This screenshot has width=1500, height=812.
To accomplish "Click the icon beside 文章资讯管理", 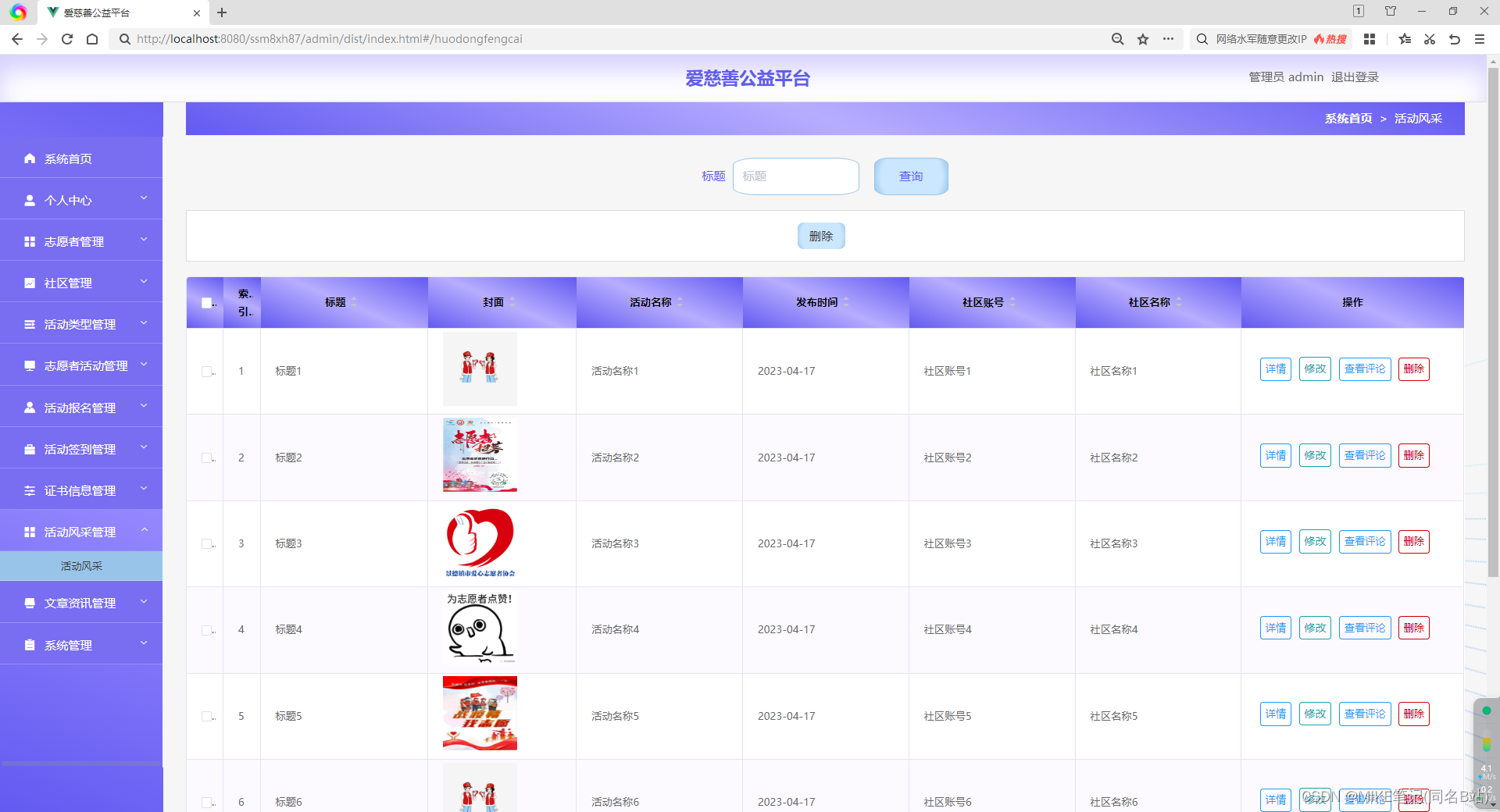I will point(30,603).
